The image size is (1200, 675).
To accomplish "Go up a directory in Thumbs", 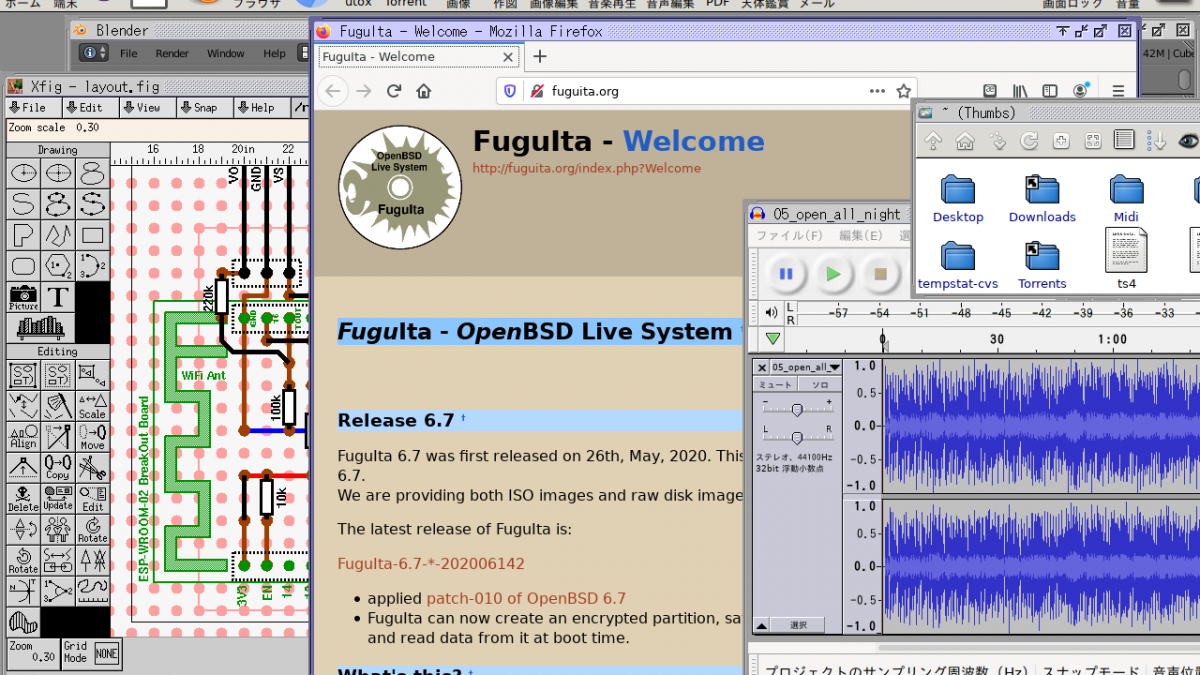I will coord(933,141).
